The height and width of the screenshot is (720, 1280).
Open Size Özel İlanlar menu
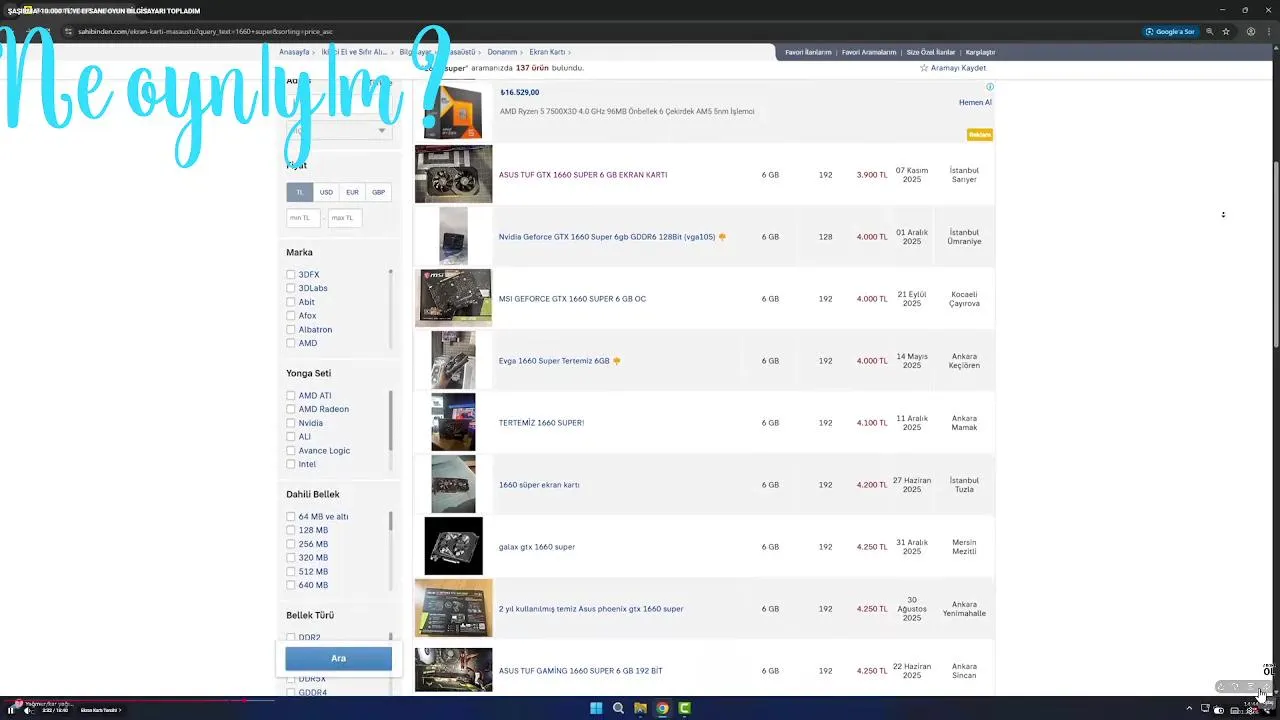point(930,52)
